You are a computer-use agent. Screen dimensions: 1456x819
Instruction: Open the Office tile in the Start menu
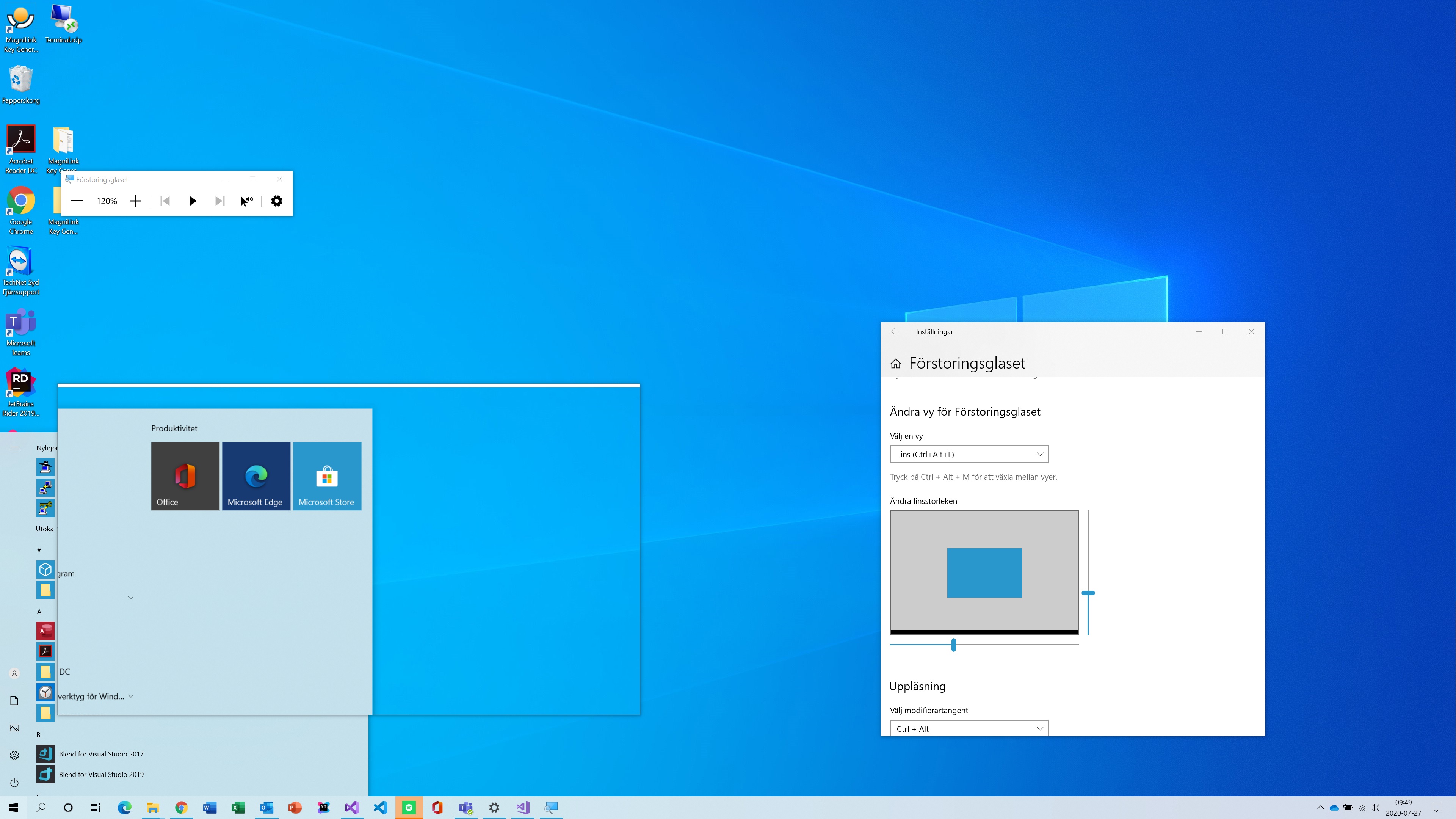pyautogui.click(x=185, y=476)
